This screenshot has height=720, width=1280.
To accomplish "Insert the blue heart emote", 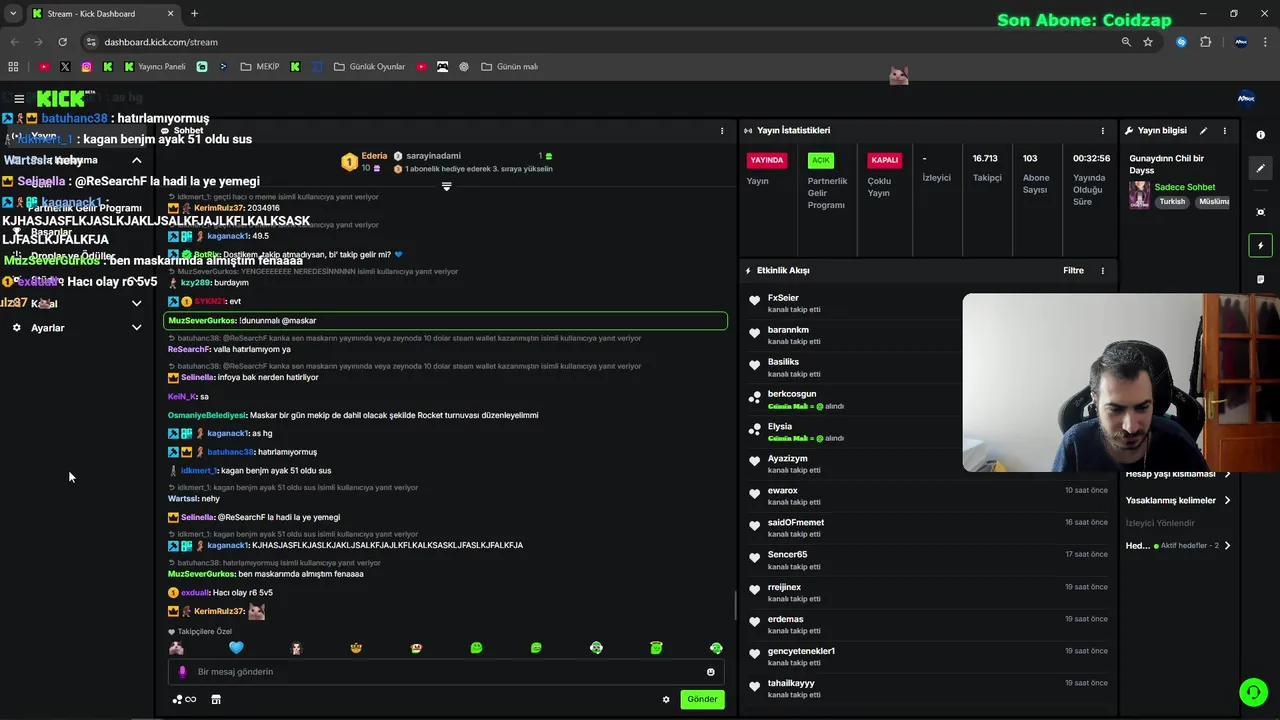I will 236,648.
